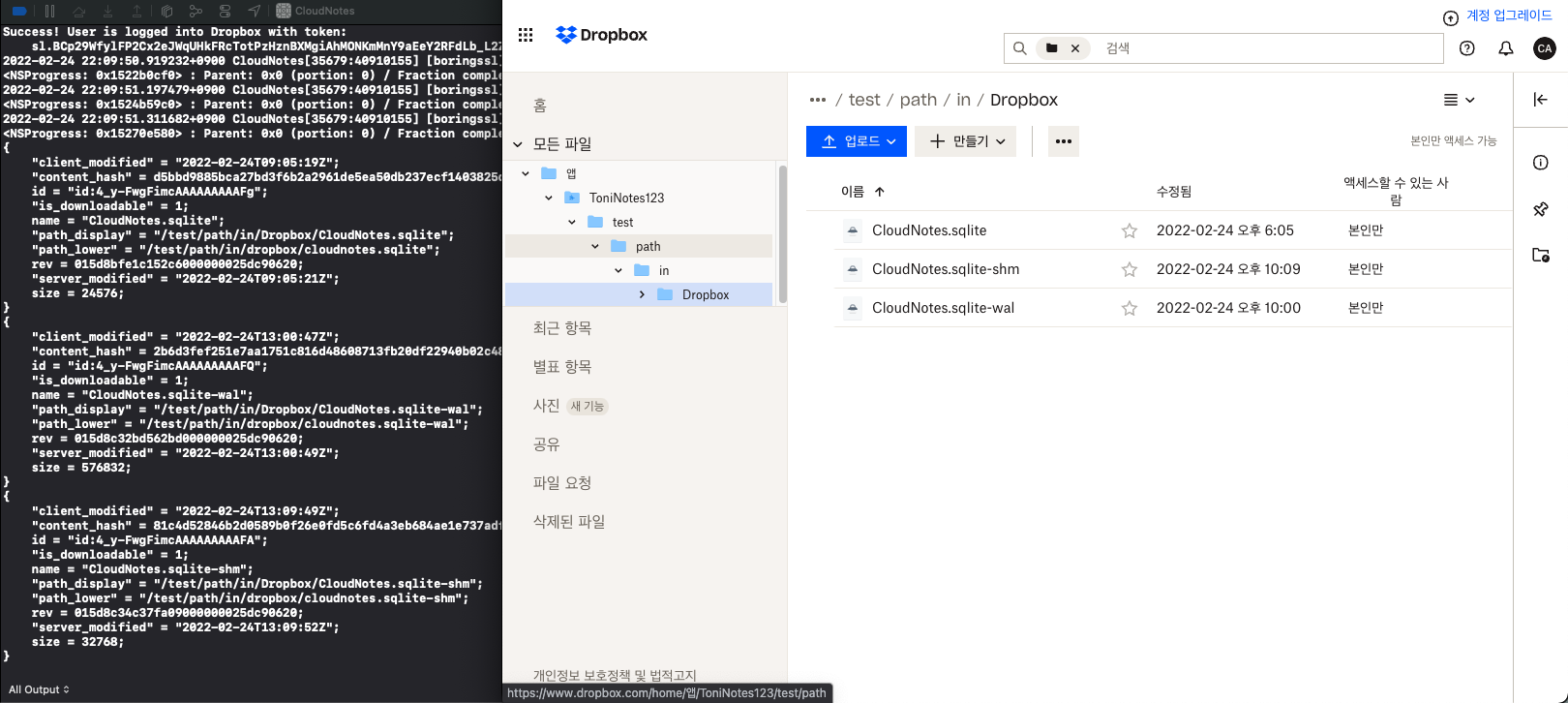Star the CloudNotes.sqlite-shm file
The image size is (1568, 703).
1130,269
